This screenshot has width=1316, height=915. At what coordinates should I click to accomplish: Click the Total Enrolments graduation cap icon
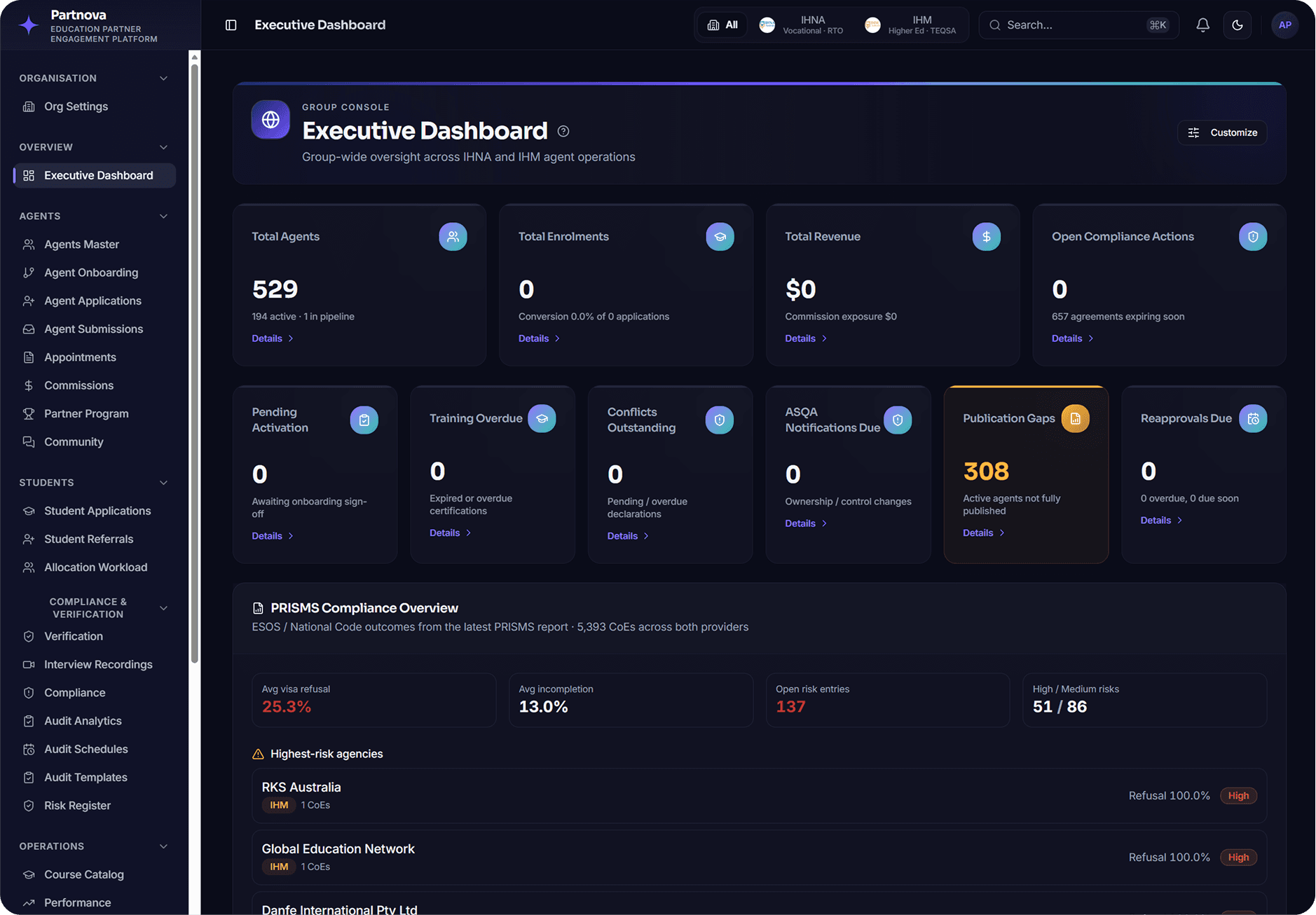[720, 237]
